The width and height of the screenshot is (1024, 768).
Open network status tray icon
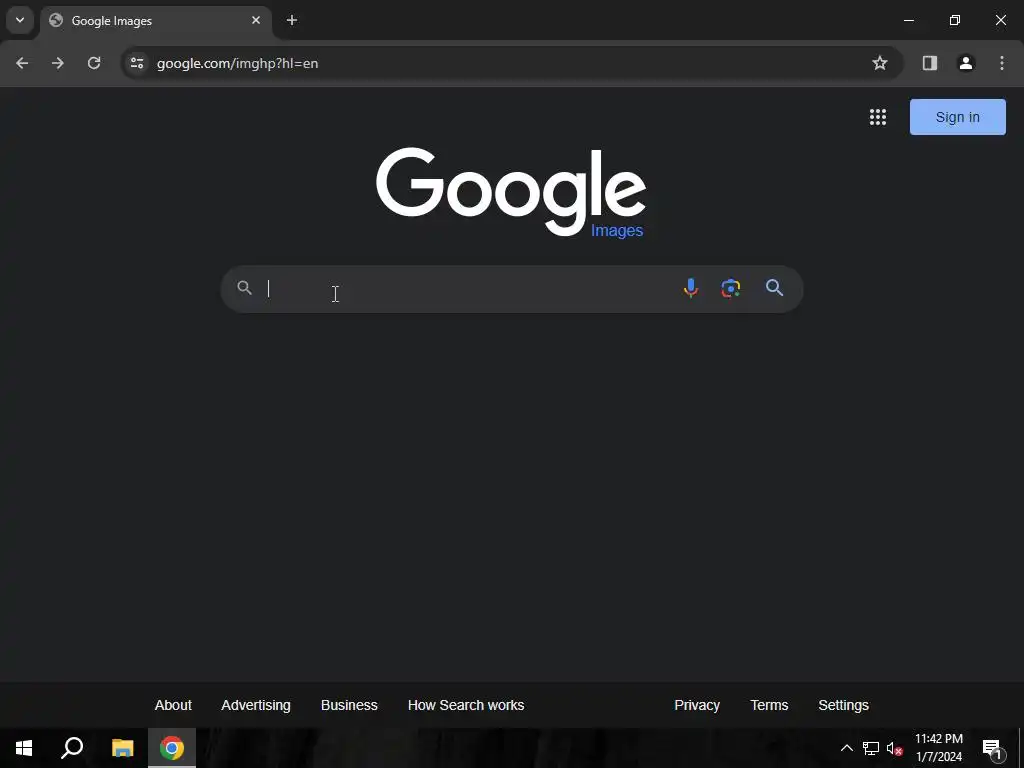click(x=871, y=748)
